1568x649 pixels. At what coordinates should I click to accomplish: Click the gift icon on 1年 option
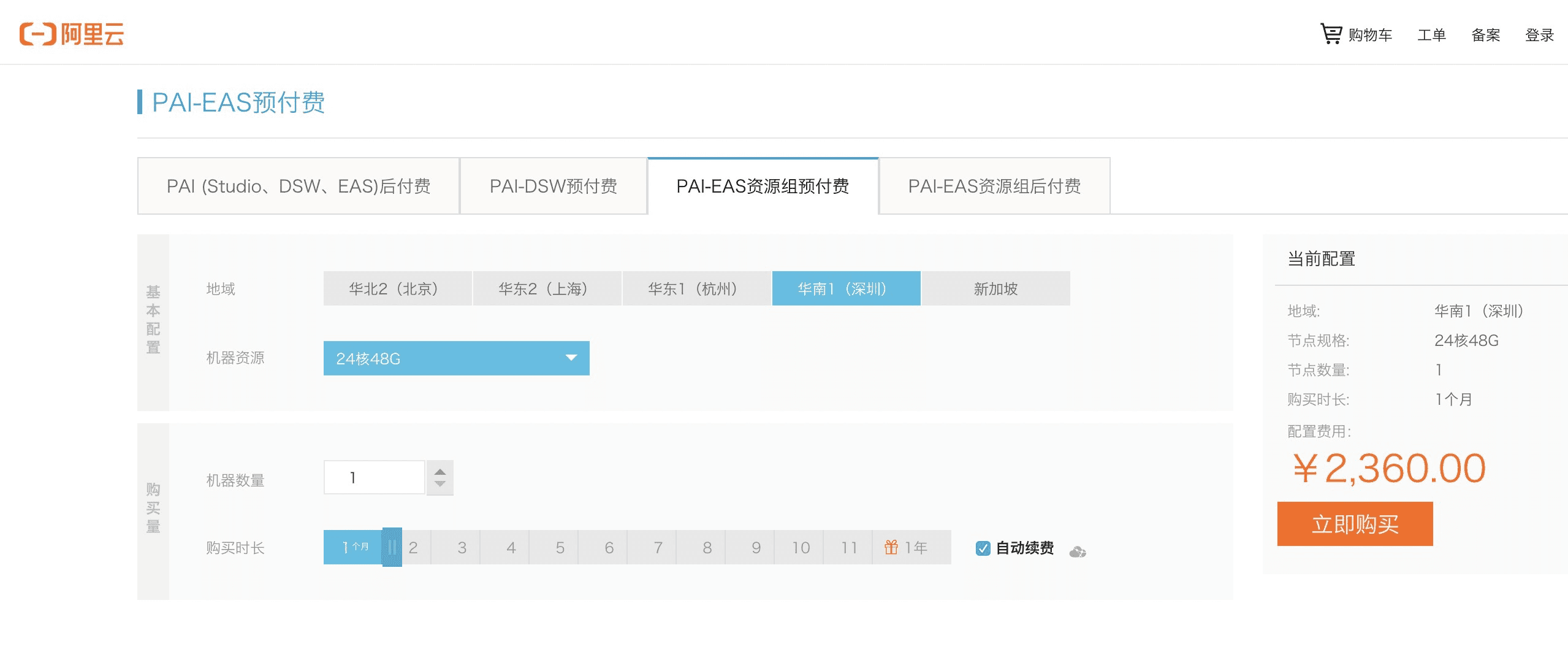[x=891, y=547]
